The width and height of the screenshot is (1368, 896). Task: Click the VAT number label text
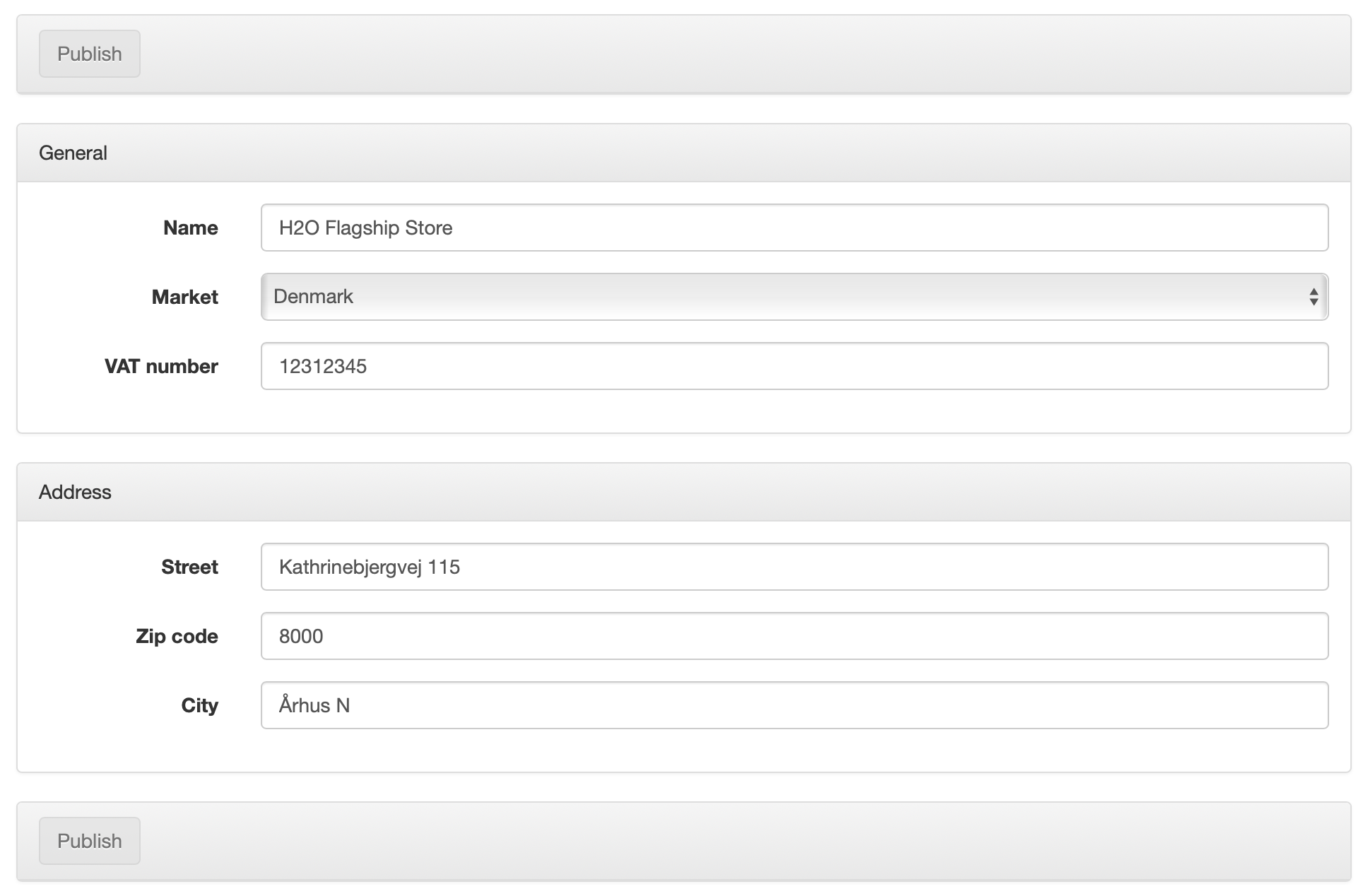point(161,366)
